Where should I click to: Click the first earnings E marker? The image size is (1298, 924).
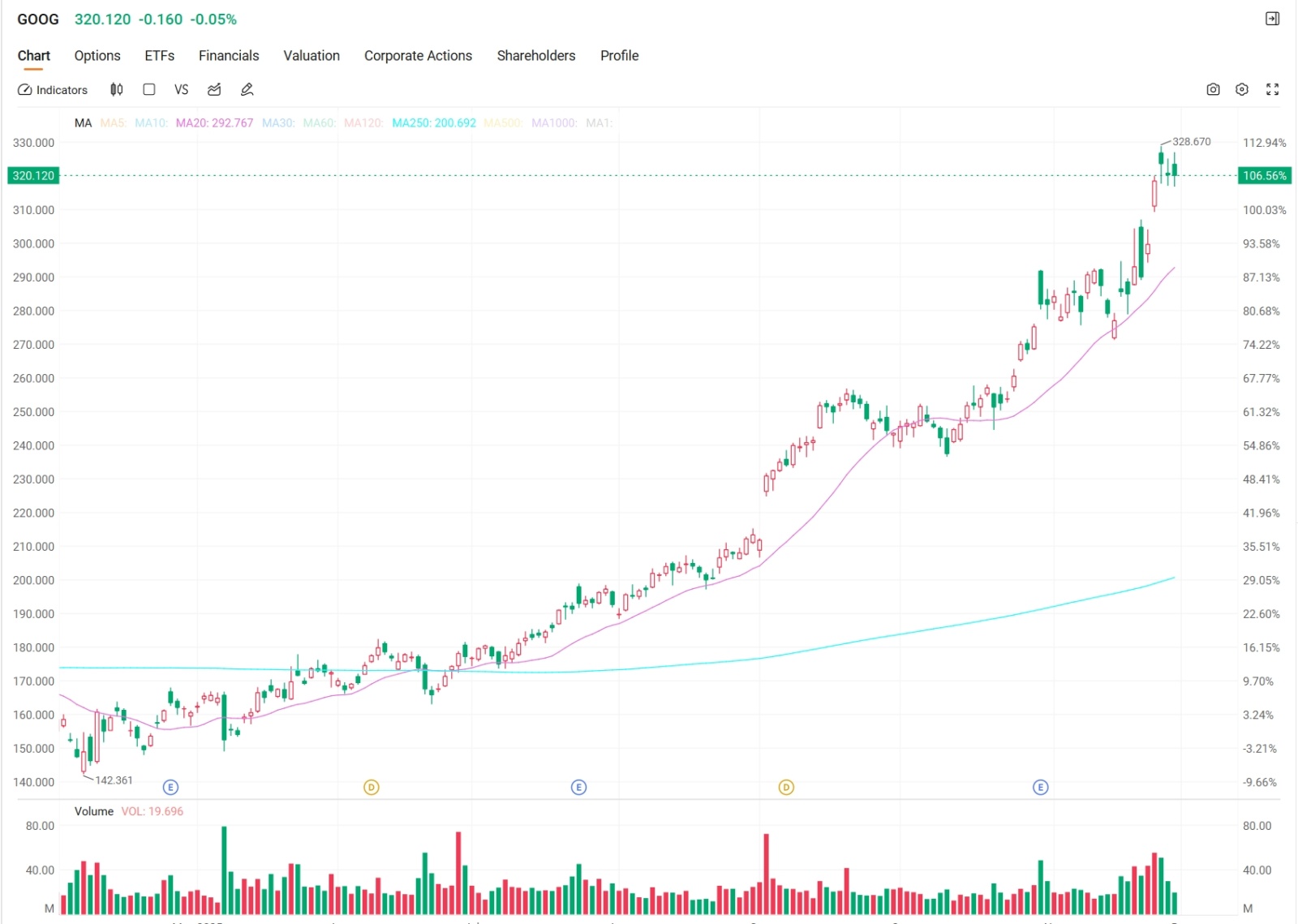(x=170, y=788)
